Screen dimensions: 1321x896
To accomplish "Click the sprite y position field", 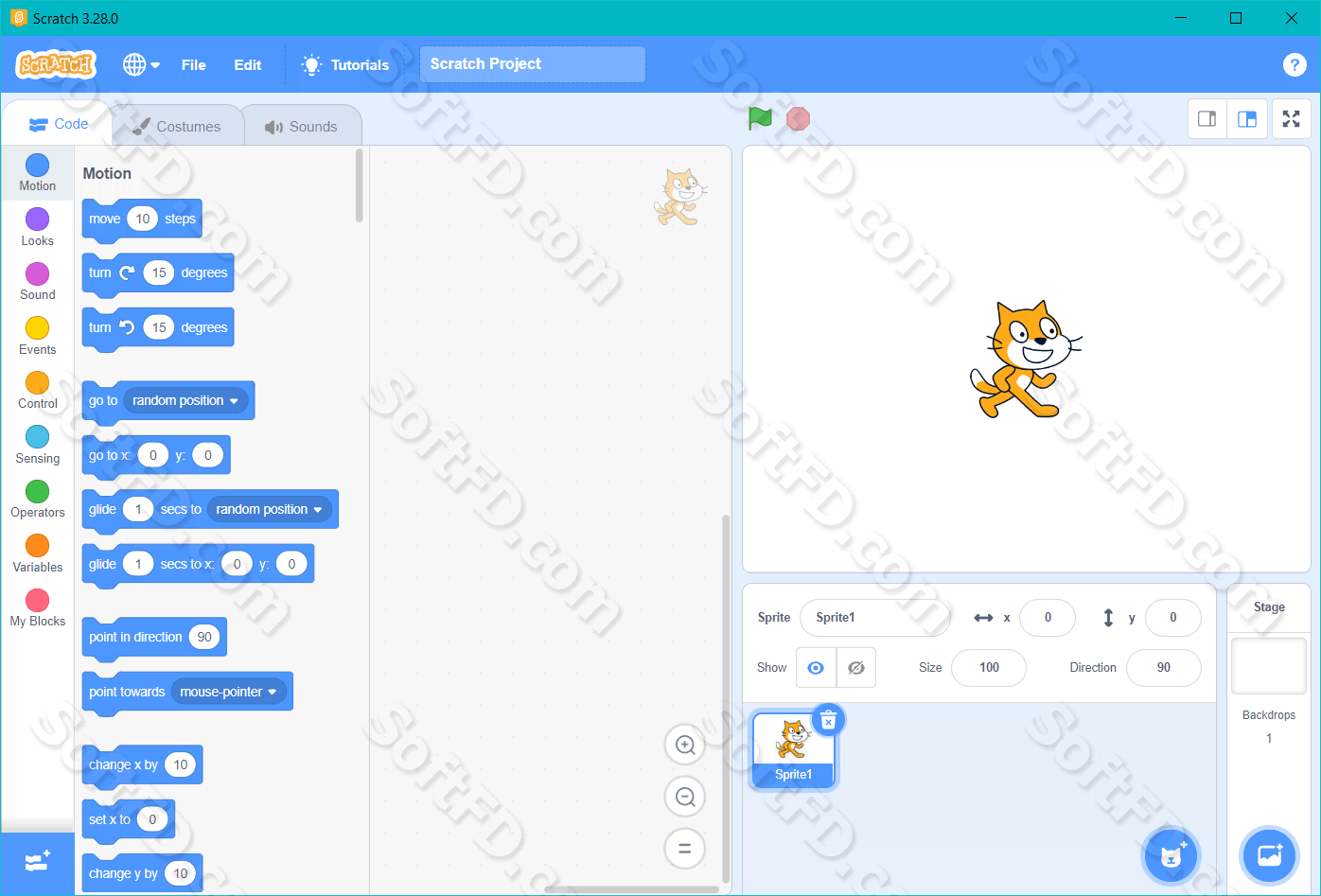I will coord(1173,617).
